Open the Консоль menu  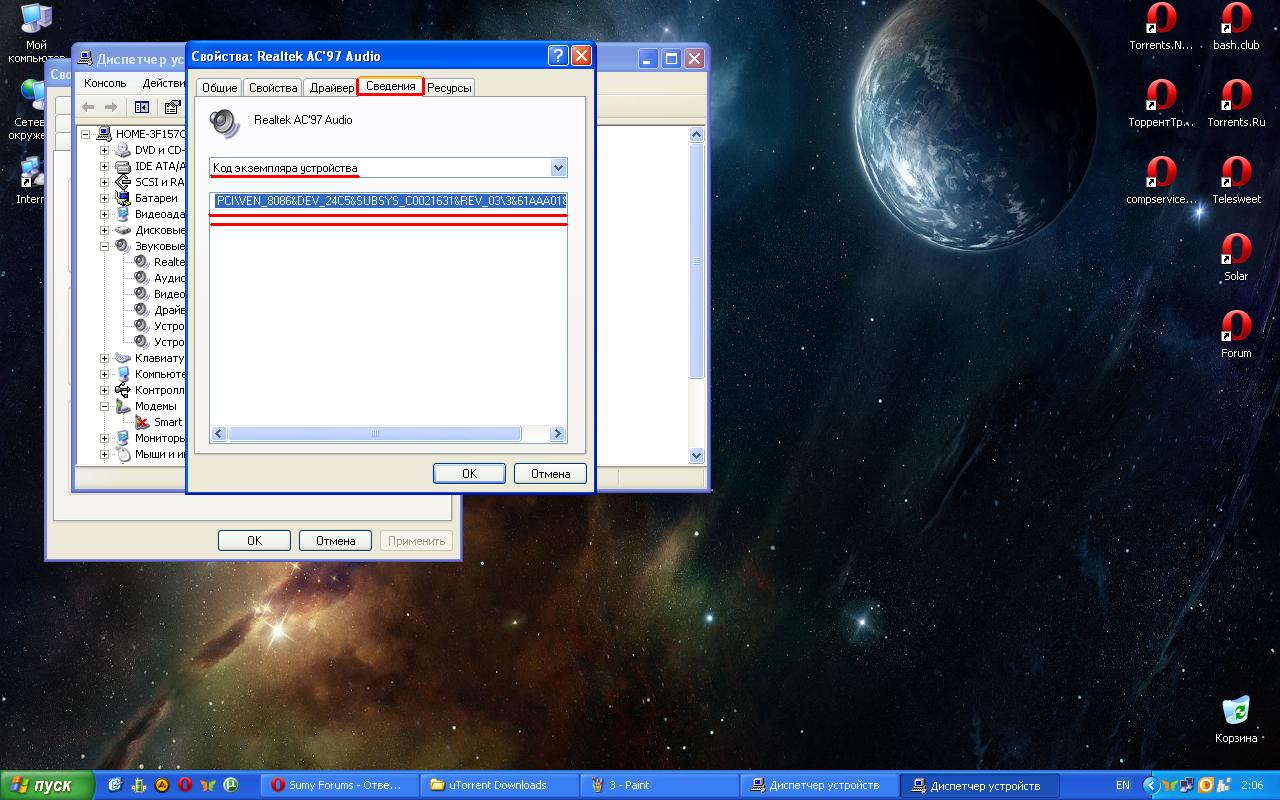click(x=105, y=83)
